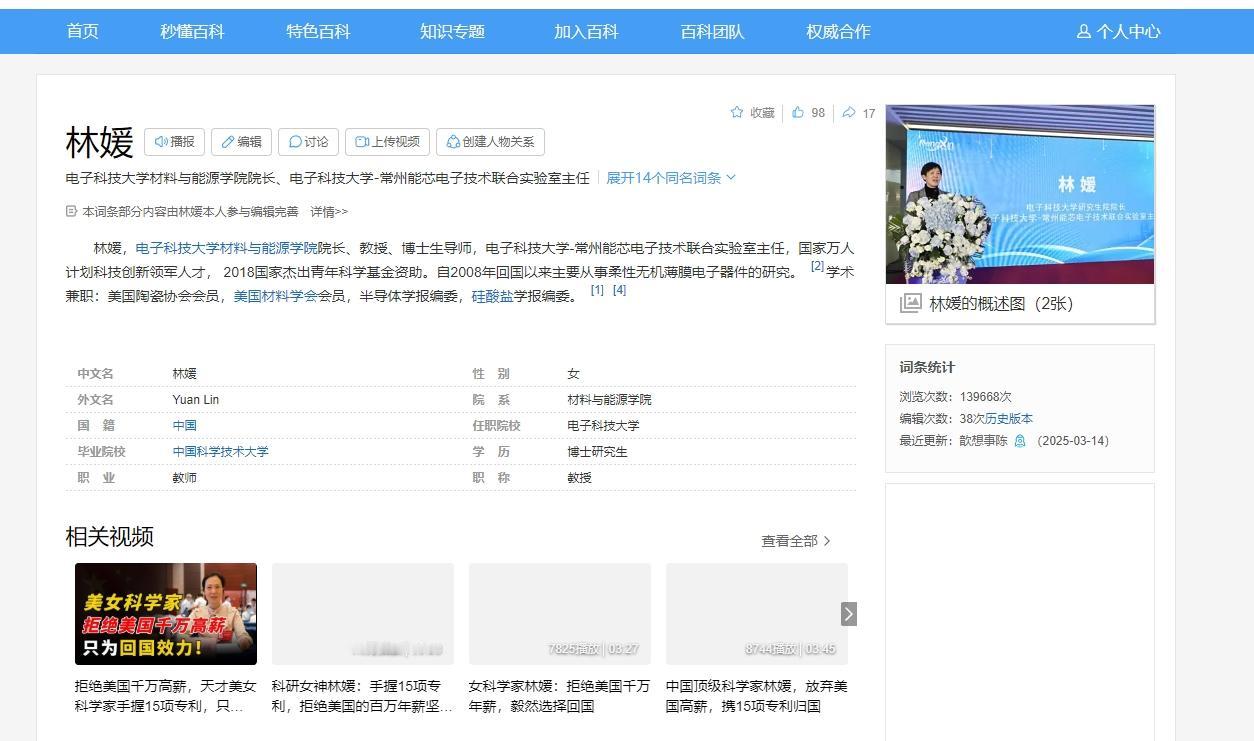Click the thumbs-up like icon
Viewport: 1254px width, 741px height.
[798, 113]
